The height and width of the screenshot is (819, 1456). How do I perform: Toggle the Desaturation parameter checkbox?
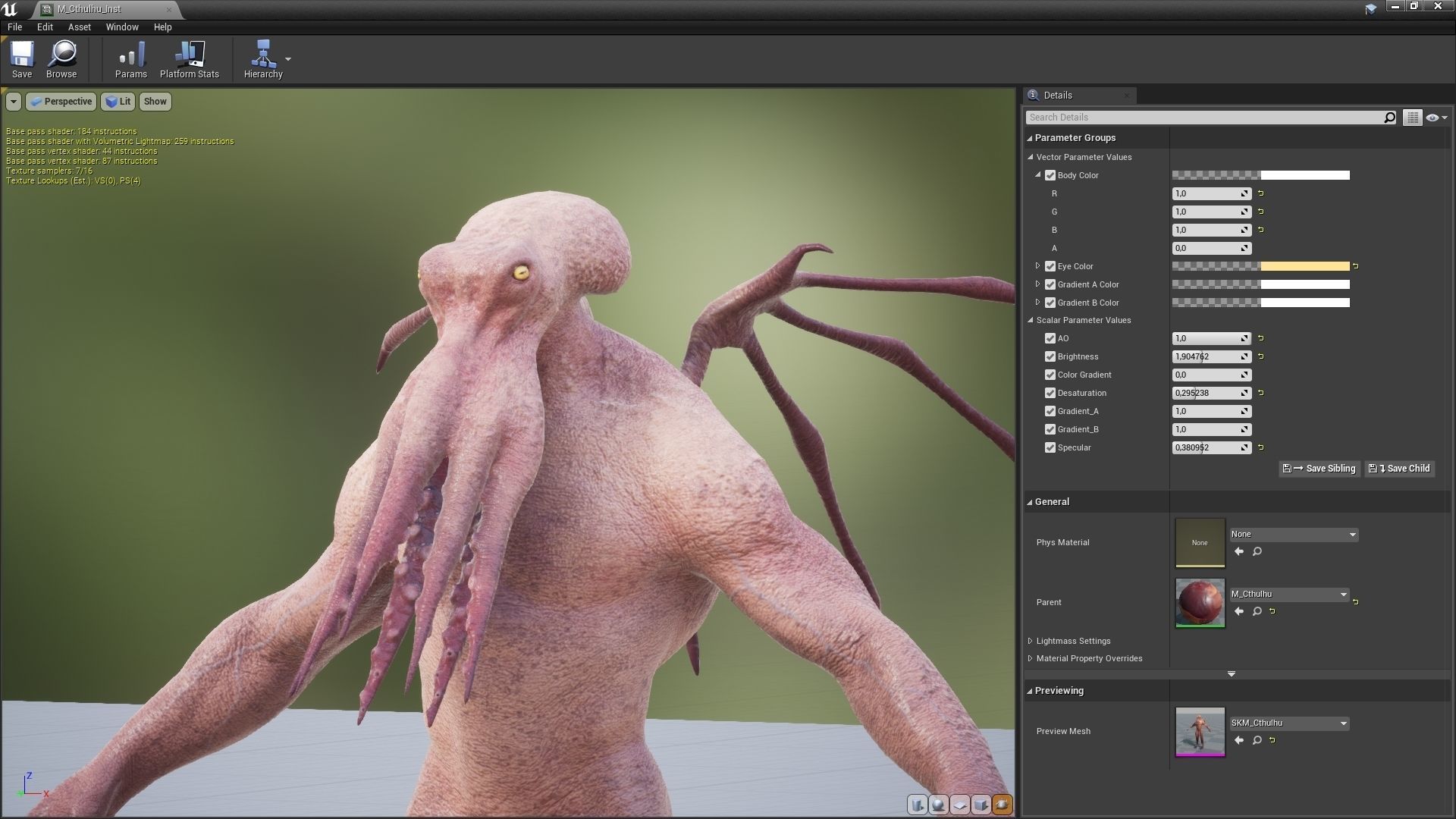pos(1050,393)
